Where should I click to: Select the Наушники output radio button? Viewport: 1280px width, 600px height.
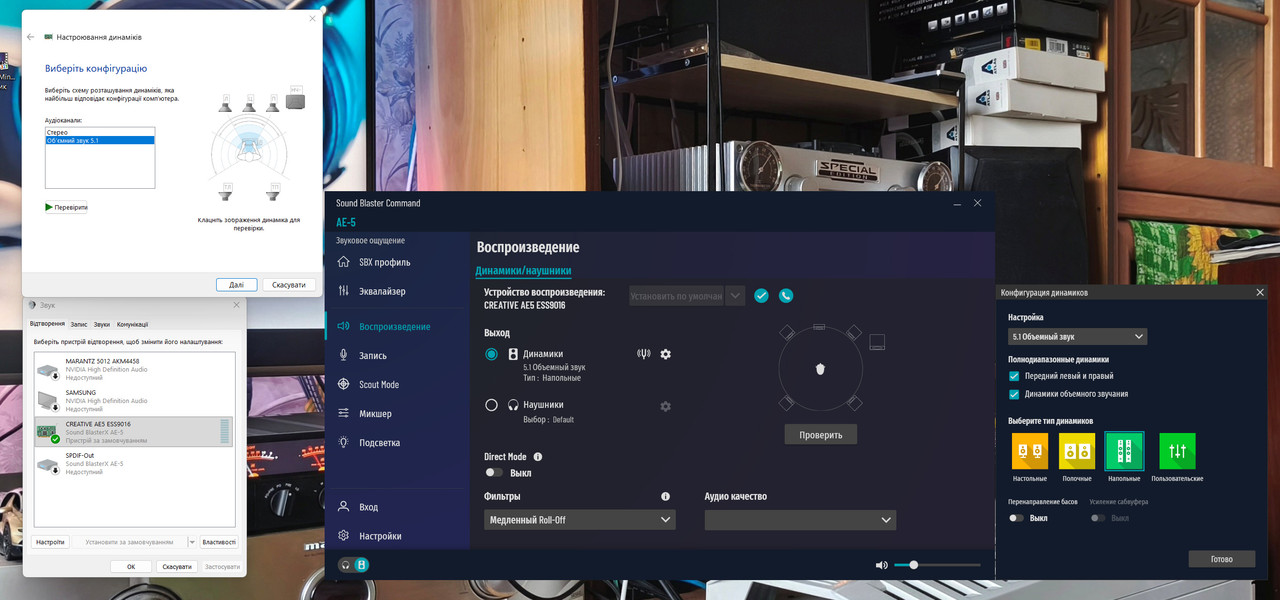click(x=491, y=405)
